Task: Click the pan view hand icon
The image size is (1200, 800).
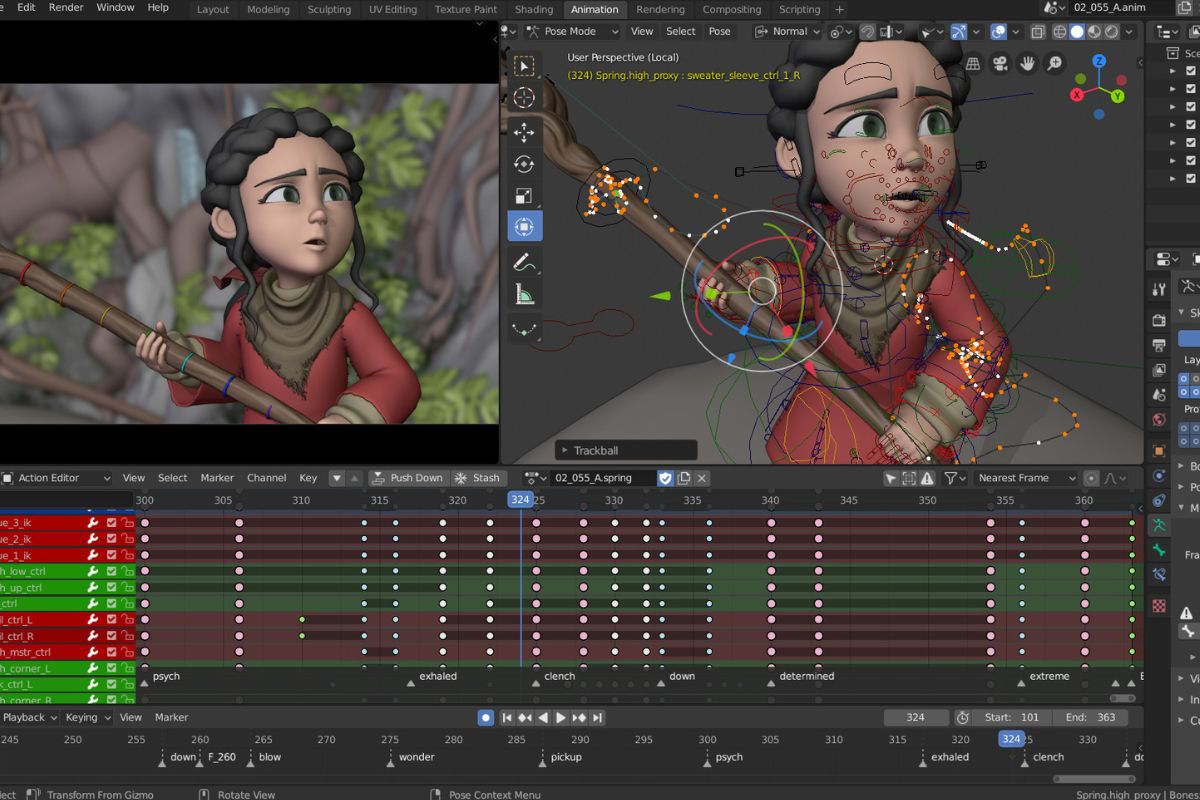Action: click(1027, 64)
